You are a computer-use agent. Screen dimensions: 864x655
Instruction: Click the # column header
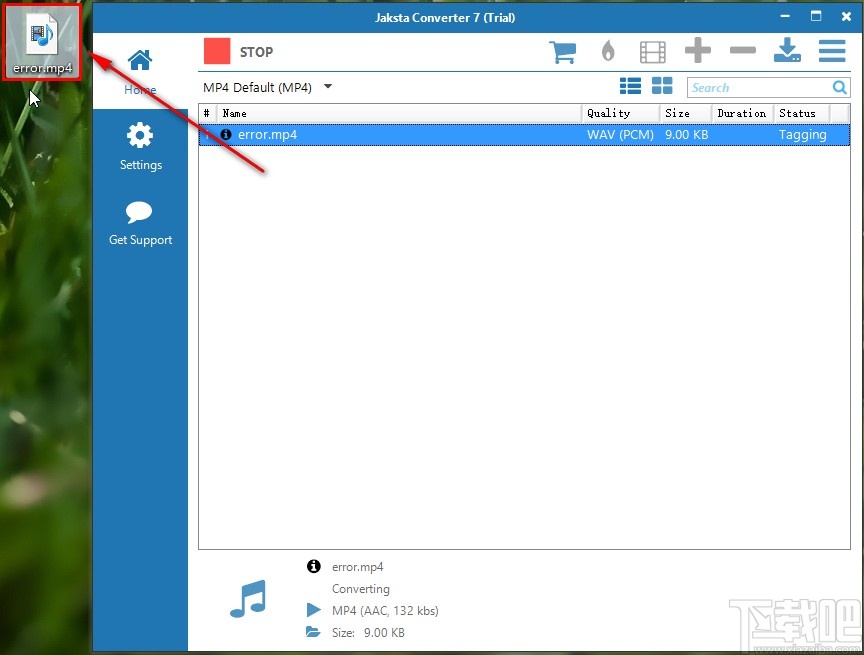tap(207, 113)
